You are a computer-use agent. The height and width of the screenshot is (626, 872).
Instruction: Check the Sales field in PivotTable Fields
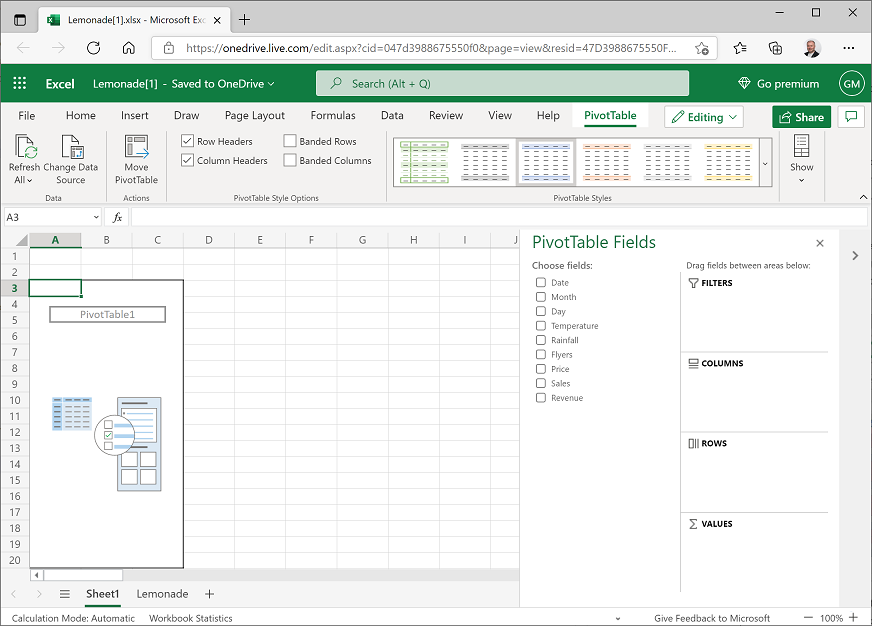(539, 383)
